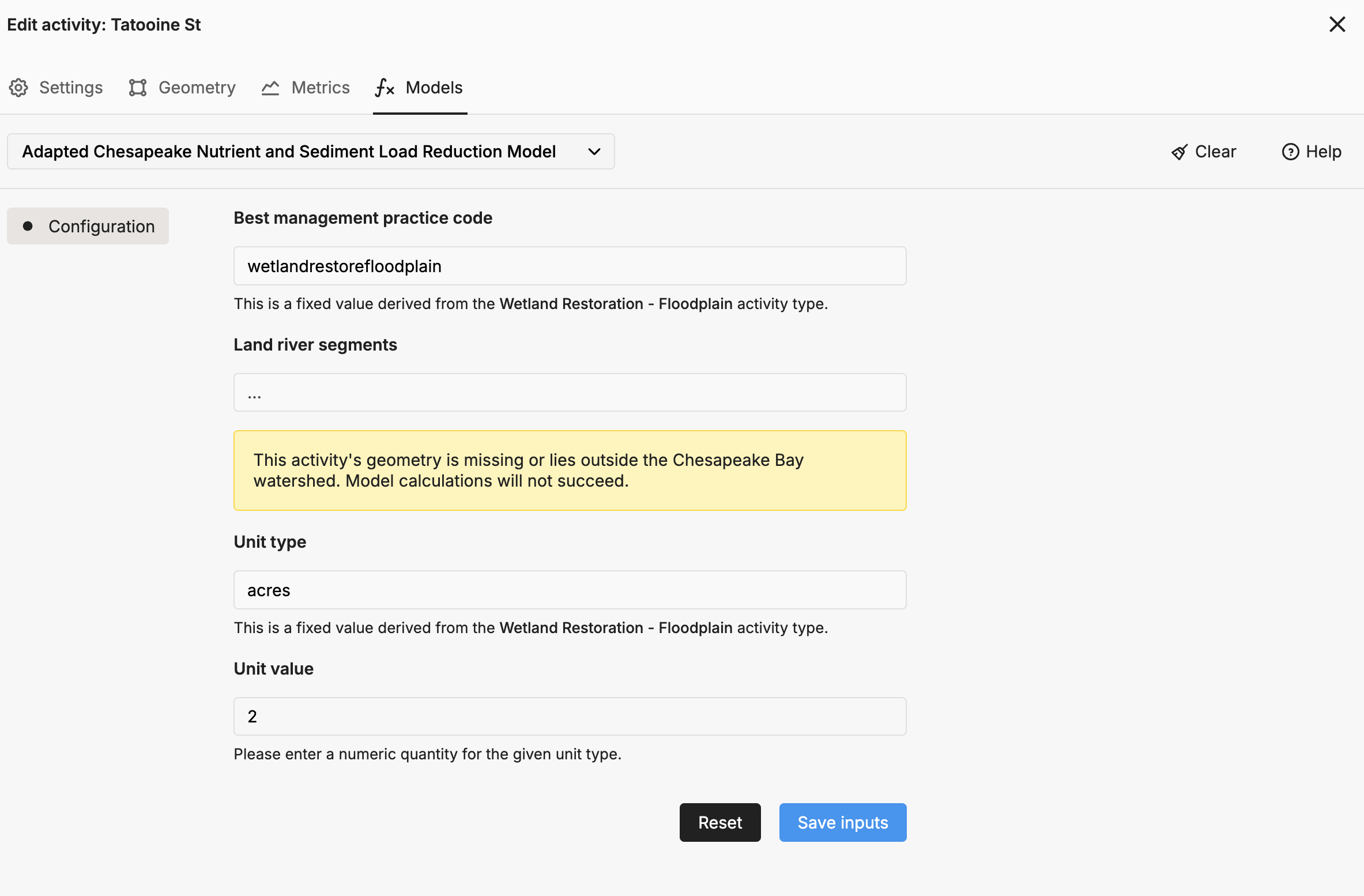Image resolution: width=1364 pixels, height=896 pixels.
Task: Focus the Unit value input field
Action: click(570, 716)
